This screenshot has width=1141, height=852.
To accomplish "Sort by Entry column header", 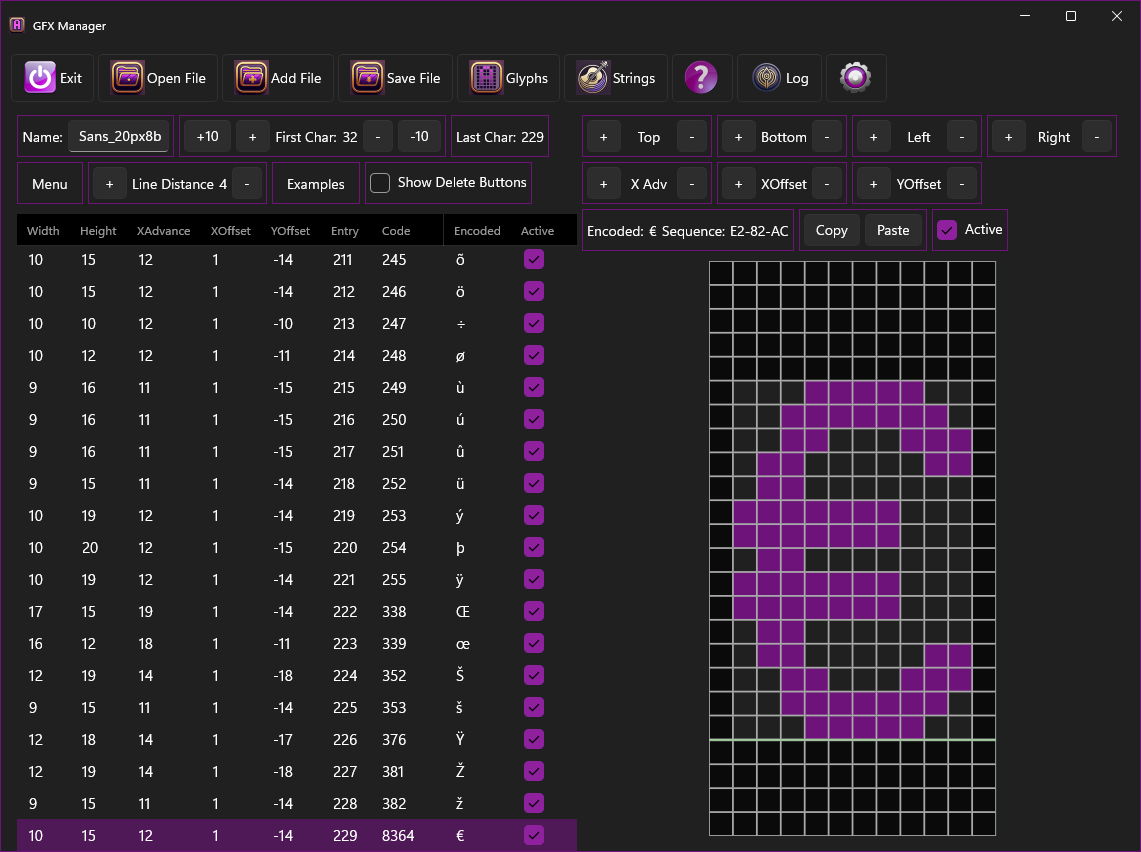I will coord(344,231).
